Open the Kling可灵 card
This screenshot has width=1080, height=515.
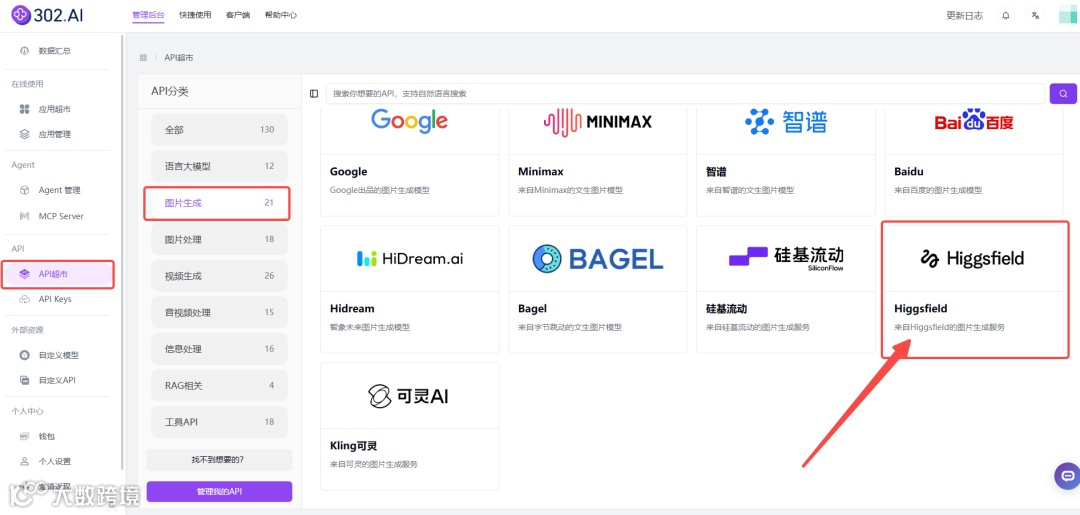pyautogui.click(x=410, y=426)
